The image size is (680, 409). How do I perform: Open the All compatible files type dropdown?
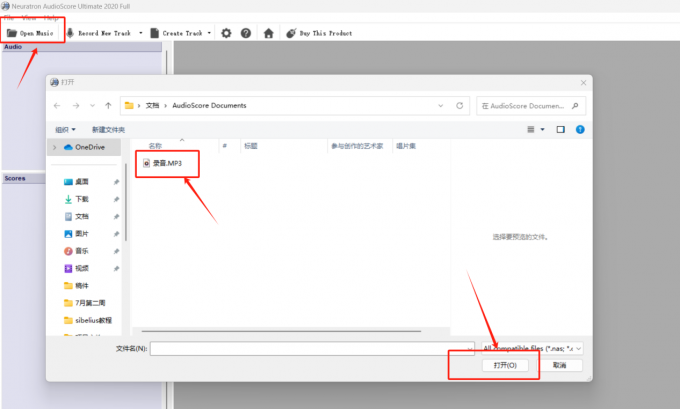click(x=532, y=349)
